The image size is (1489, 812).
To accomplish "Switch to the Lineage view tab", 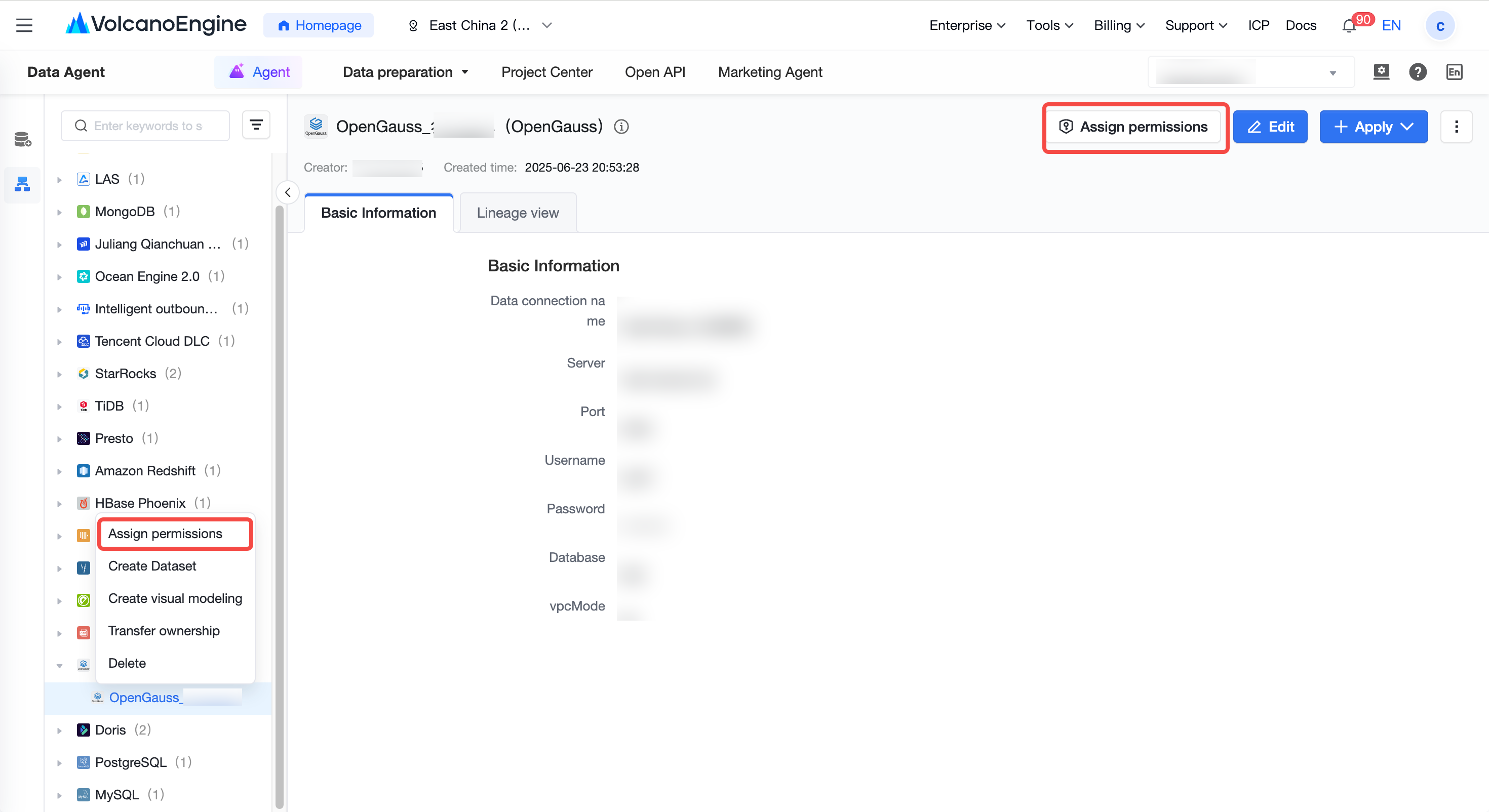I will (517, 213).
